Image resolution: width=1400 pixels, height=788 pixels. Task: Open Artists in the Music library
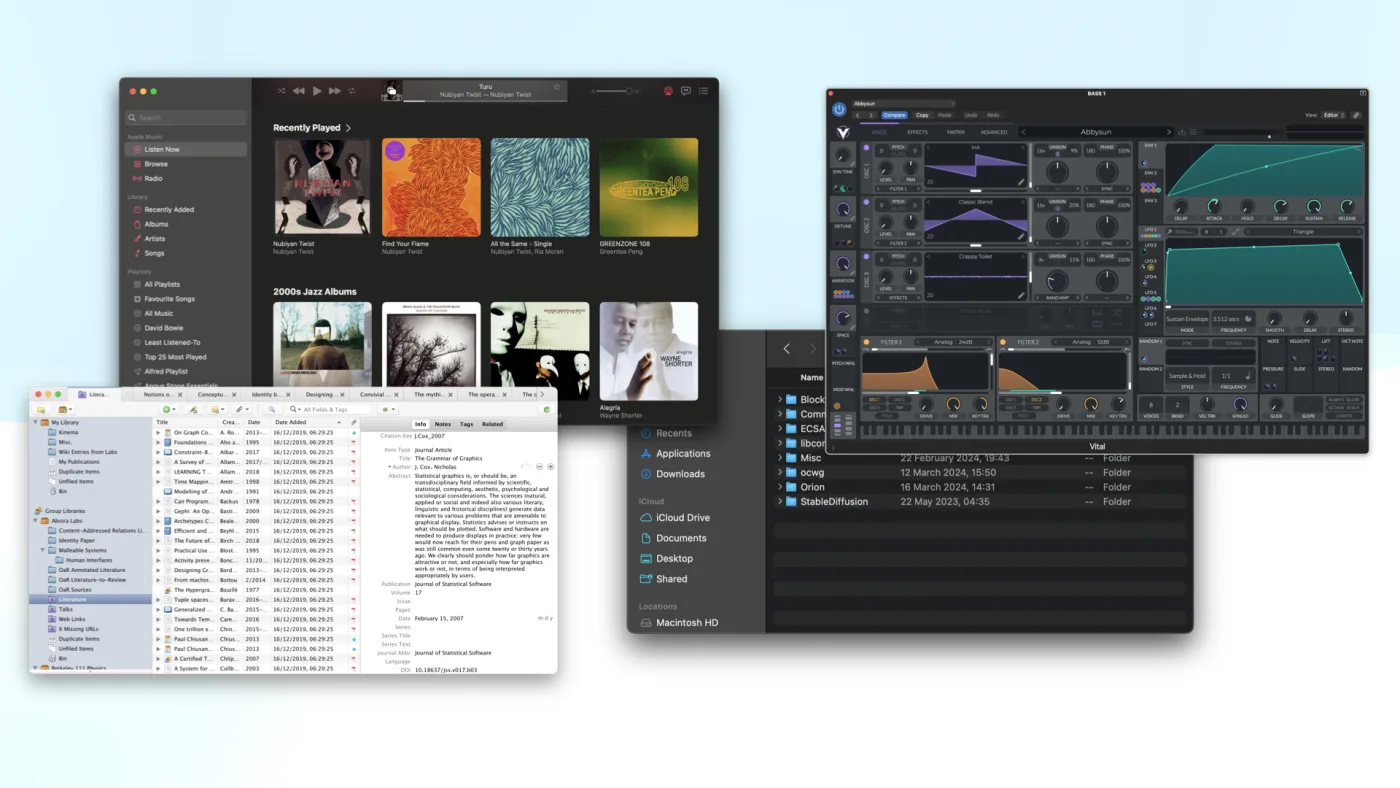click(186, 239)
